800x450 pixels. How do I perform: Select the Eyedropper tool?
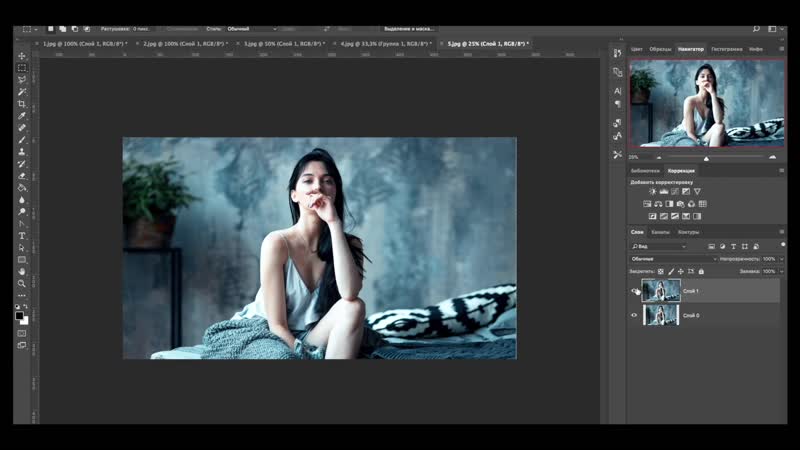(21, 116)
